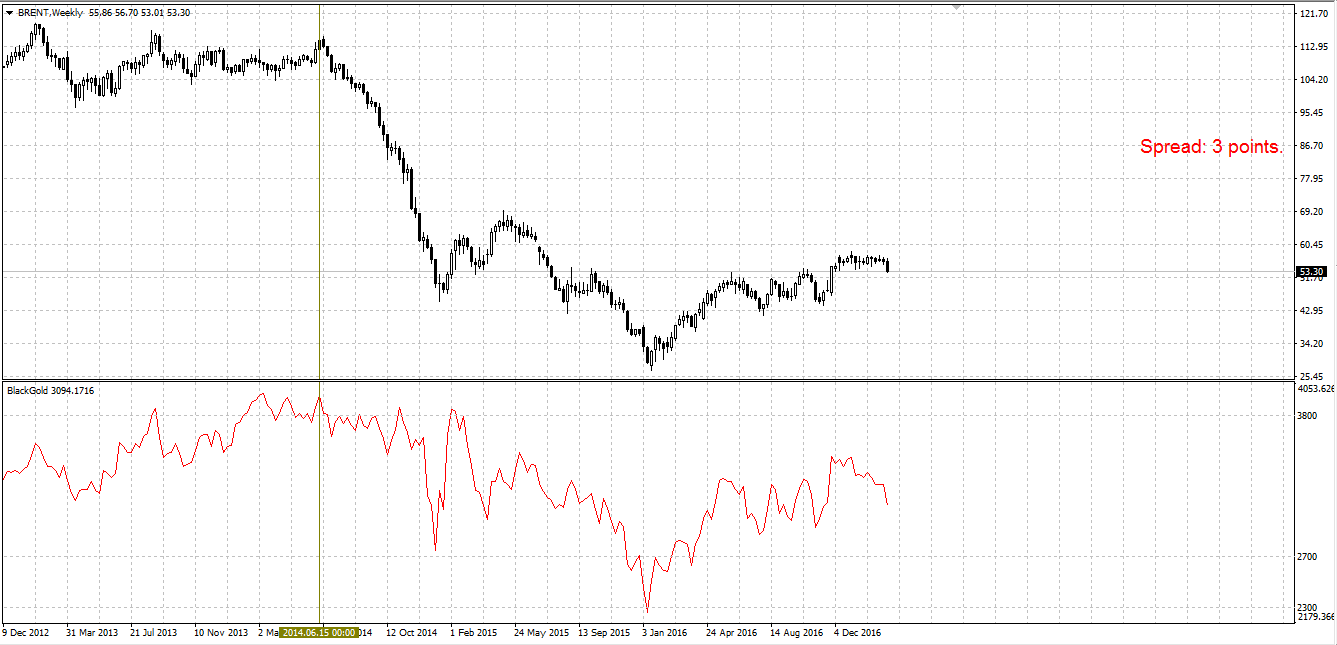The height and width of the screenshot is (645, 1337).
Task: Click the 9 Dec 2012 date label
Action: click(x=26, y=633)
